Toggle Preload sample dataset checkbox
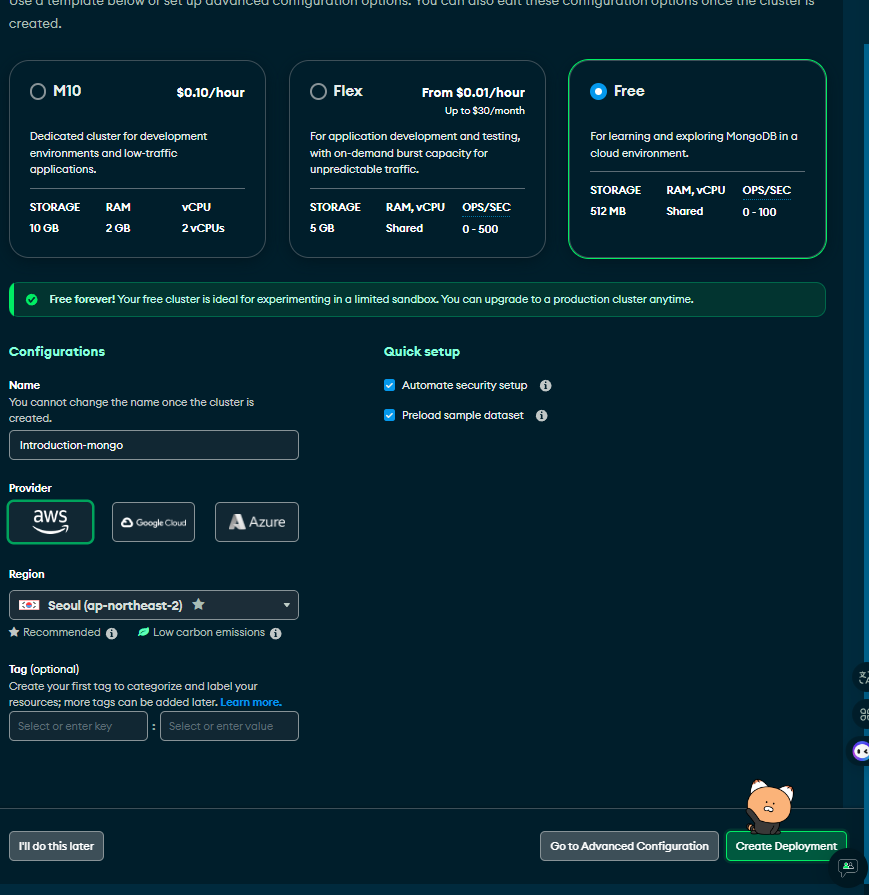The image size is (869, 895). (x=389, y=415)
